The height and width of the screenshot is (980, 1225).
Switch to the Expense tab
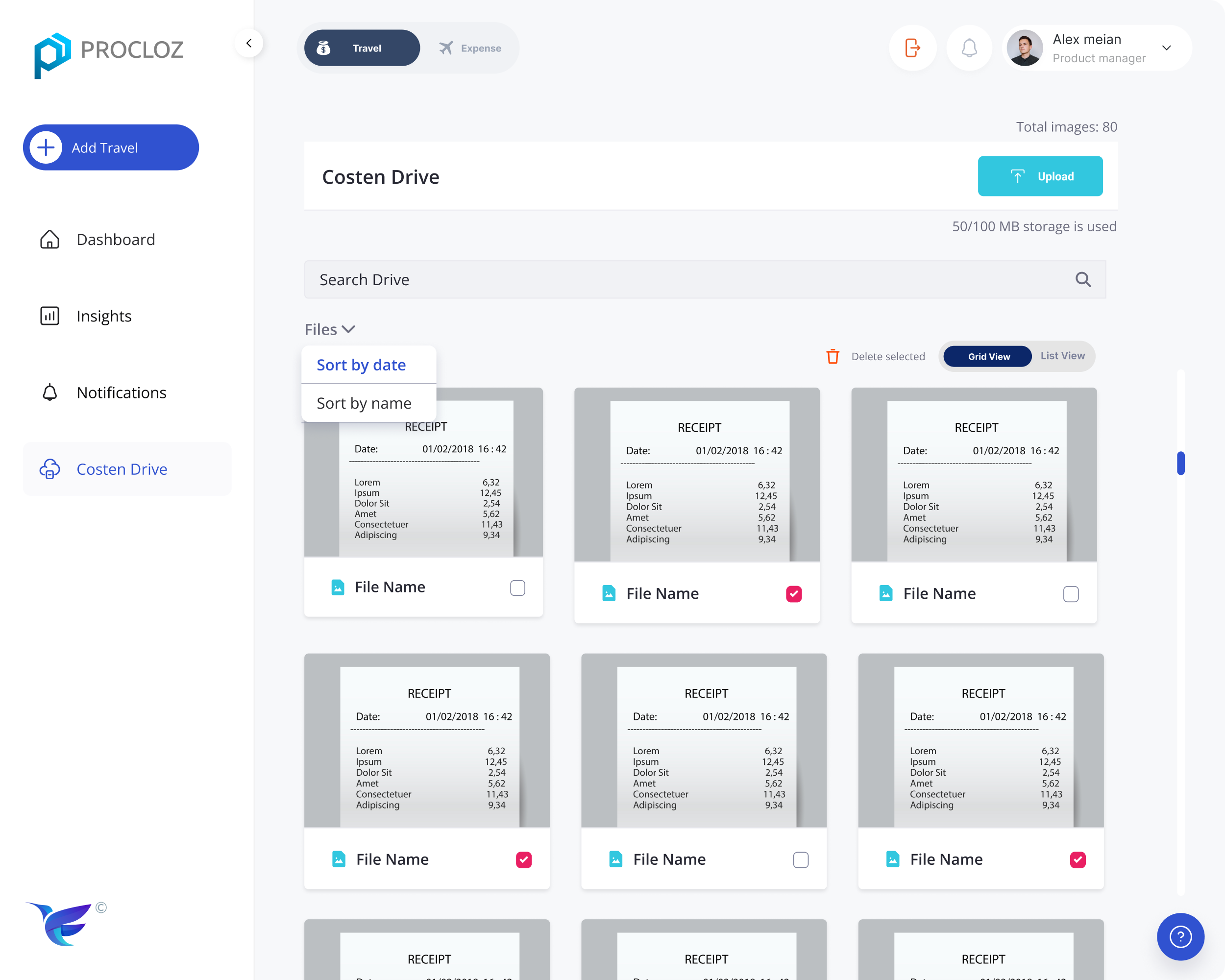click(x=470, y=48)
